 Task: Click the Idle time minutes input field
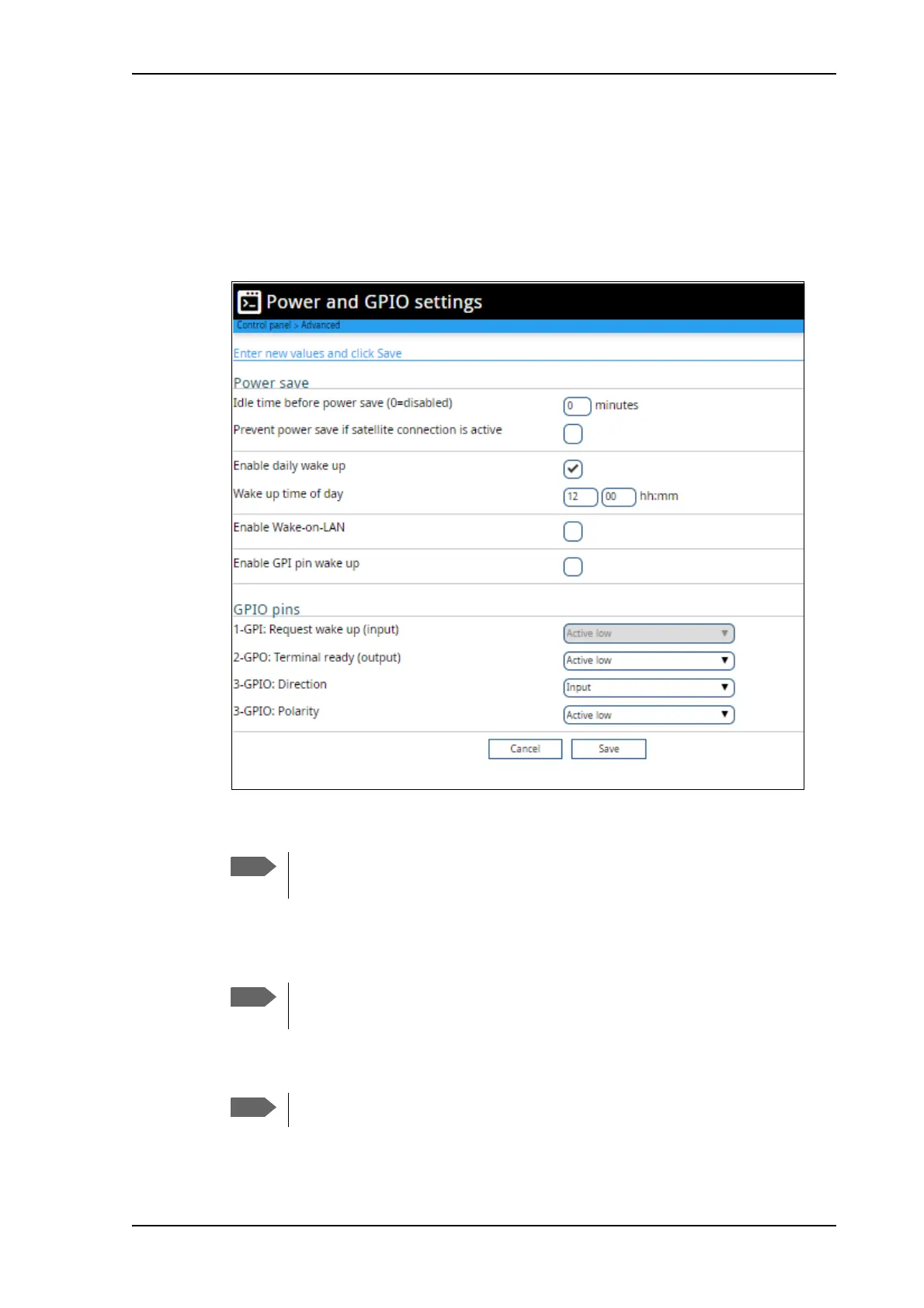coord(577,405)
